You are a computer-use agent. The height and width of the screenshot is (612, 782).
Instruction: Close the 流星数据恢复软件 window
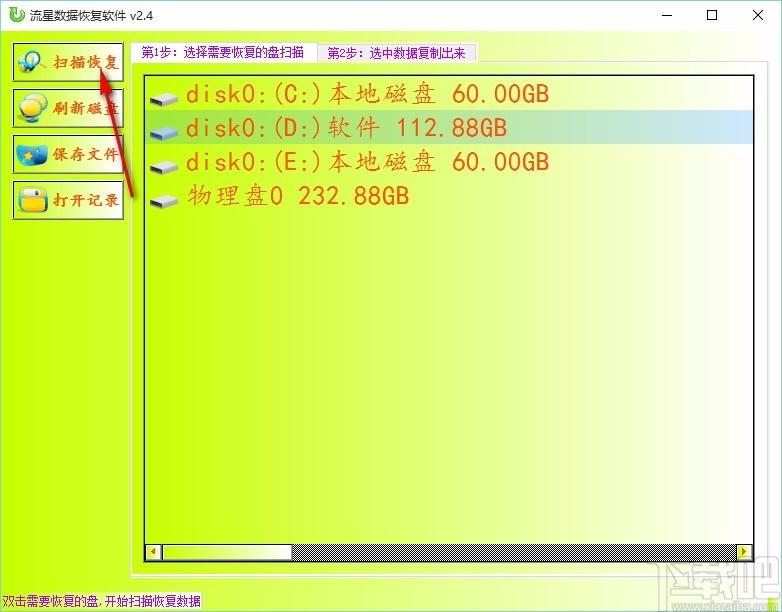(758, 15)
